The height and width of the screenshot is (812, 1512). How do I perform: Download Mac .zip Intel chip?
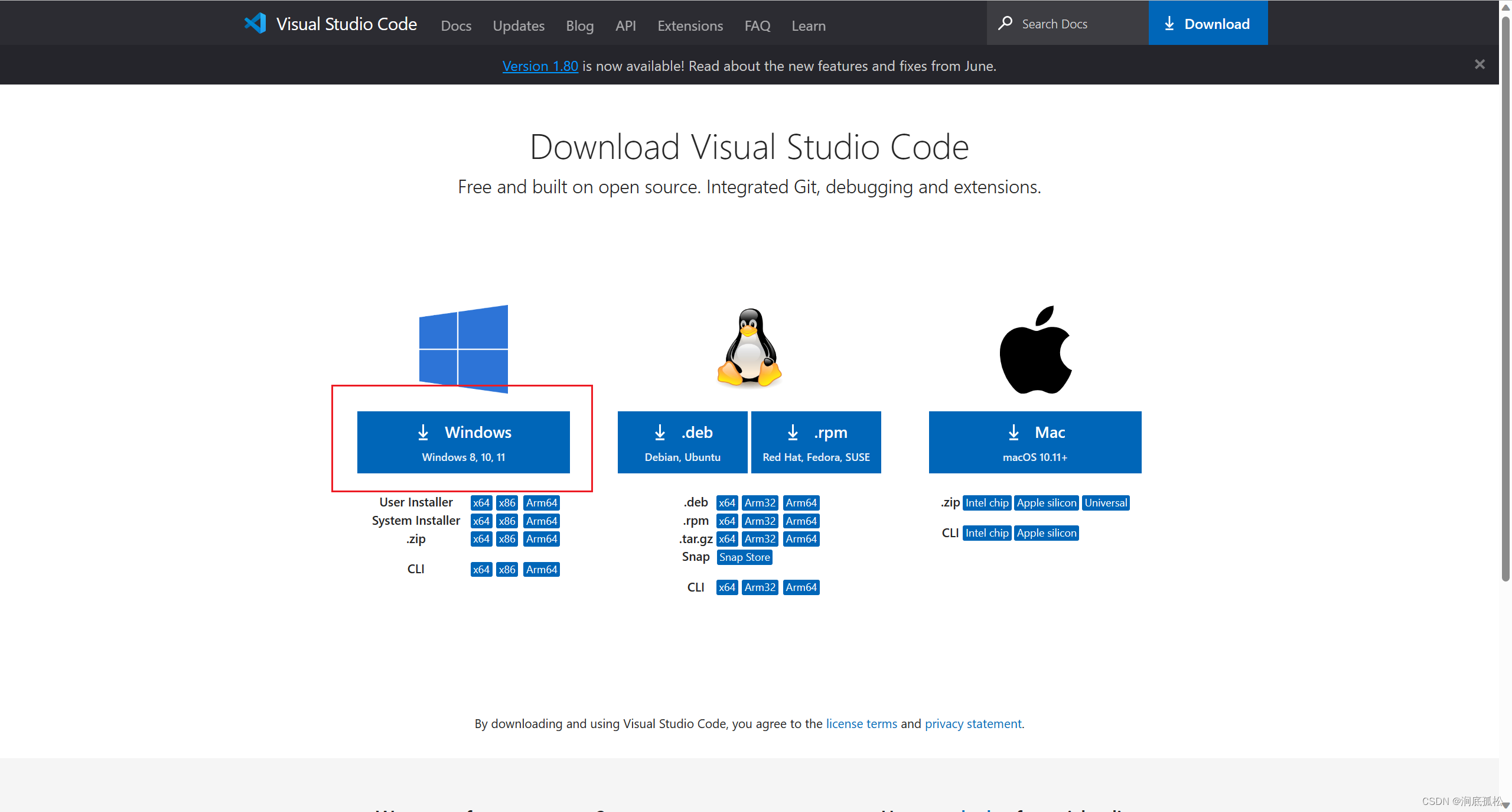987,503
